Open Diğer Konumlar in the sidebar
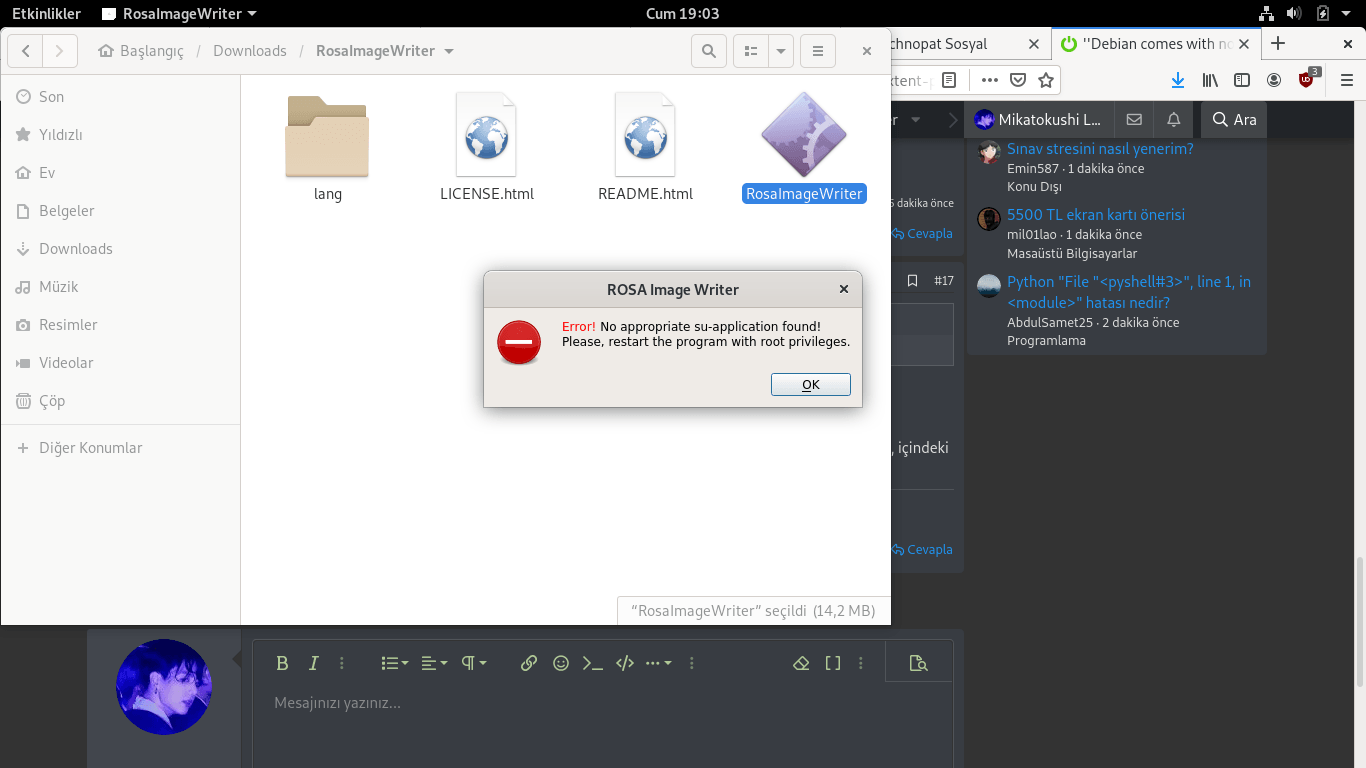The width and height of the screenshot is (1366, 768). point(120,448)
